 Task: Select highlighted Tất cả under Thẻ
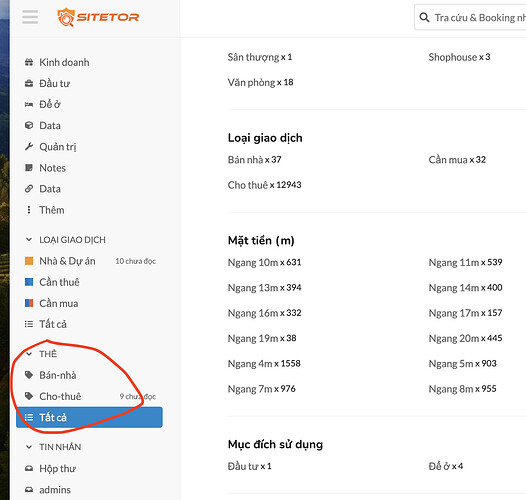click(89, 417)
